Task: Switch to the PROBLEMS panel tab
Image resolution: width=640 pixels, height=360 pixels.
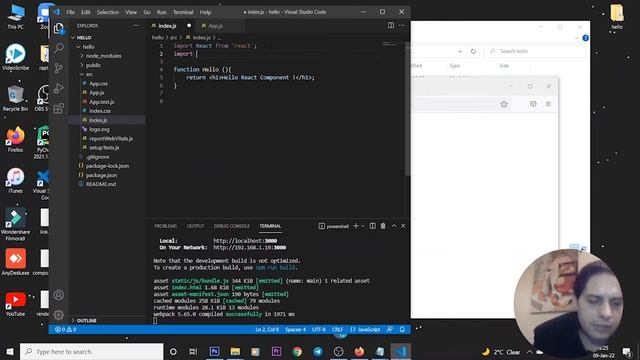Action: 166,226
